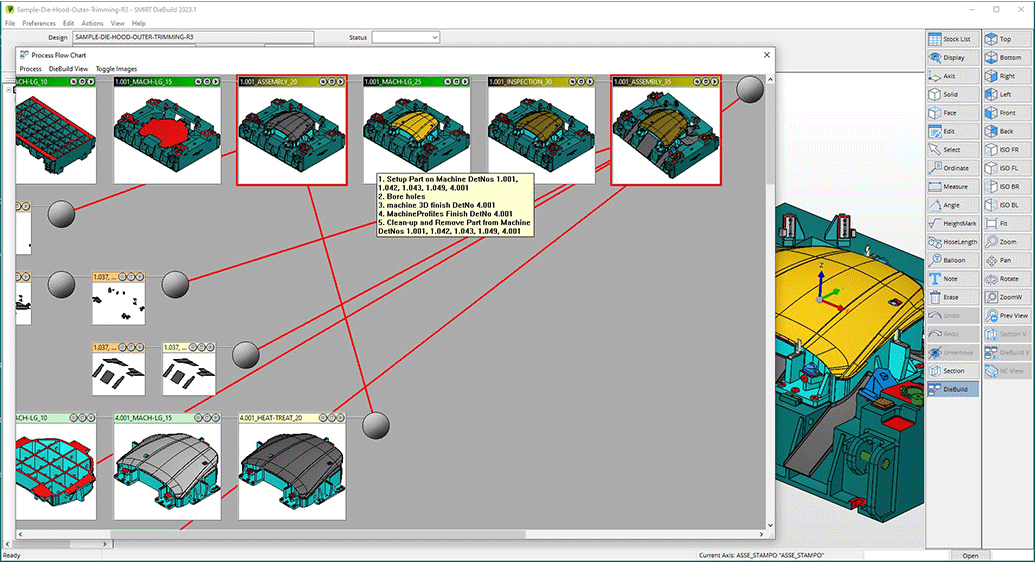Open the DieBuild View menu

(68, 68)
